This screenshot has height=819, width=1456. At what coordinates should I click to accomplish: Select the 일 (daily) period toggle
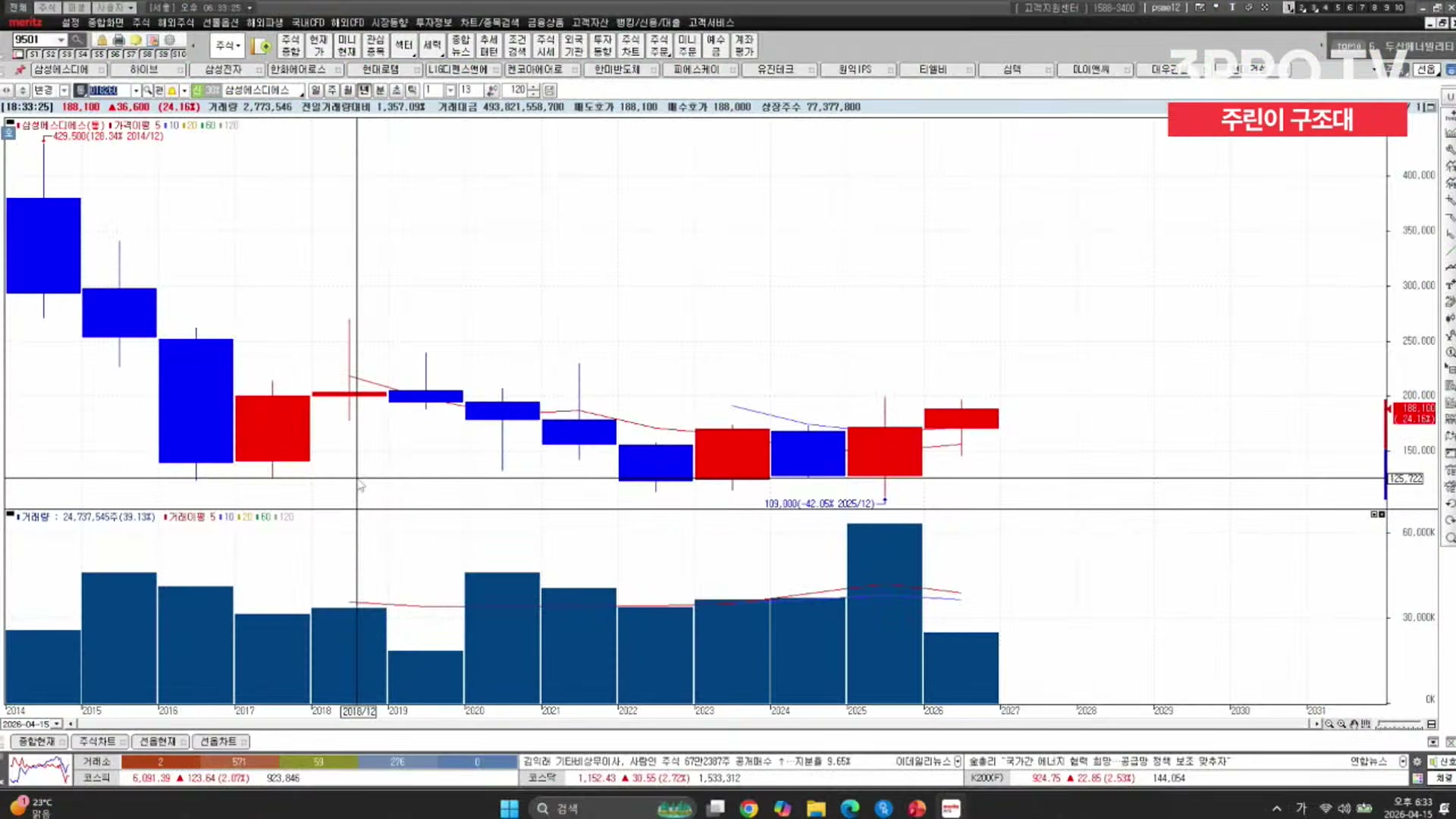click(316, 90)
